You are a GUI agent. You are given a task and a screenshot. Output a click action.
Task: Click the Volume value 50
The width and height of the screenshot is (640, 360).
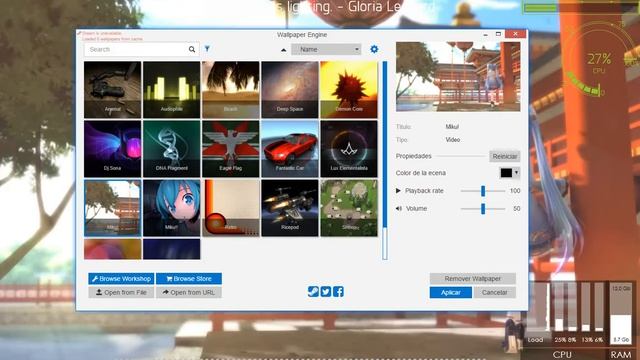tap(516, 209)
